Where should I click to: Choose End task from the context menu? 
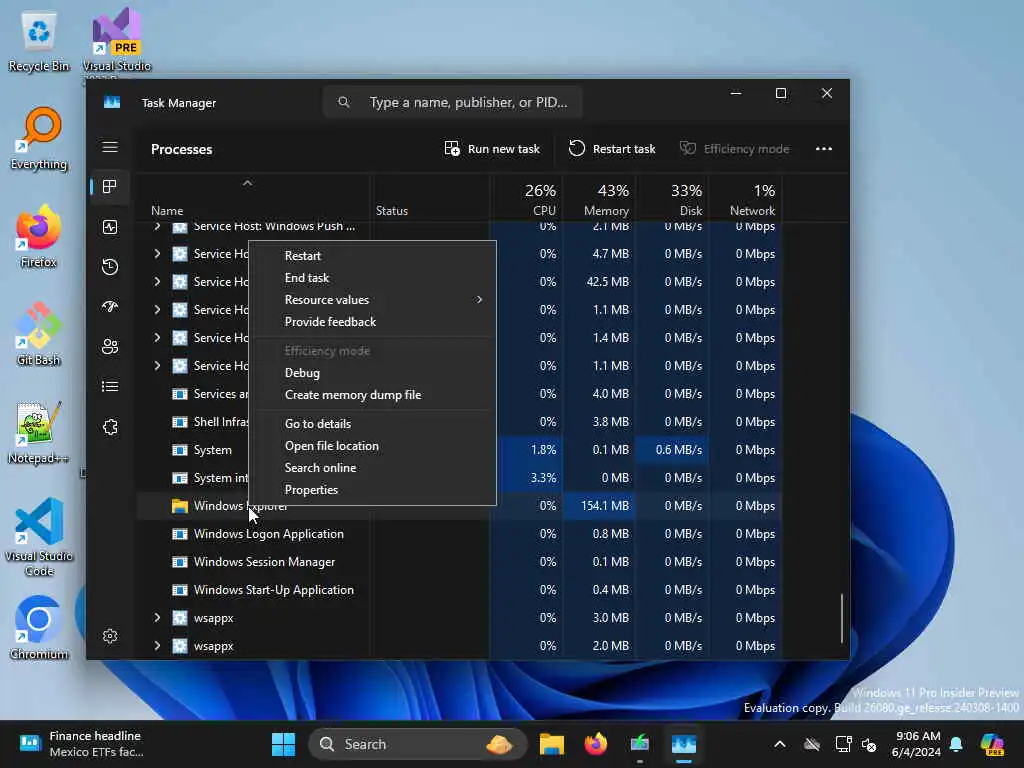click(372, 278)
